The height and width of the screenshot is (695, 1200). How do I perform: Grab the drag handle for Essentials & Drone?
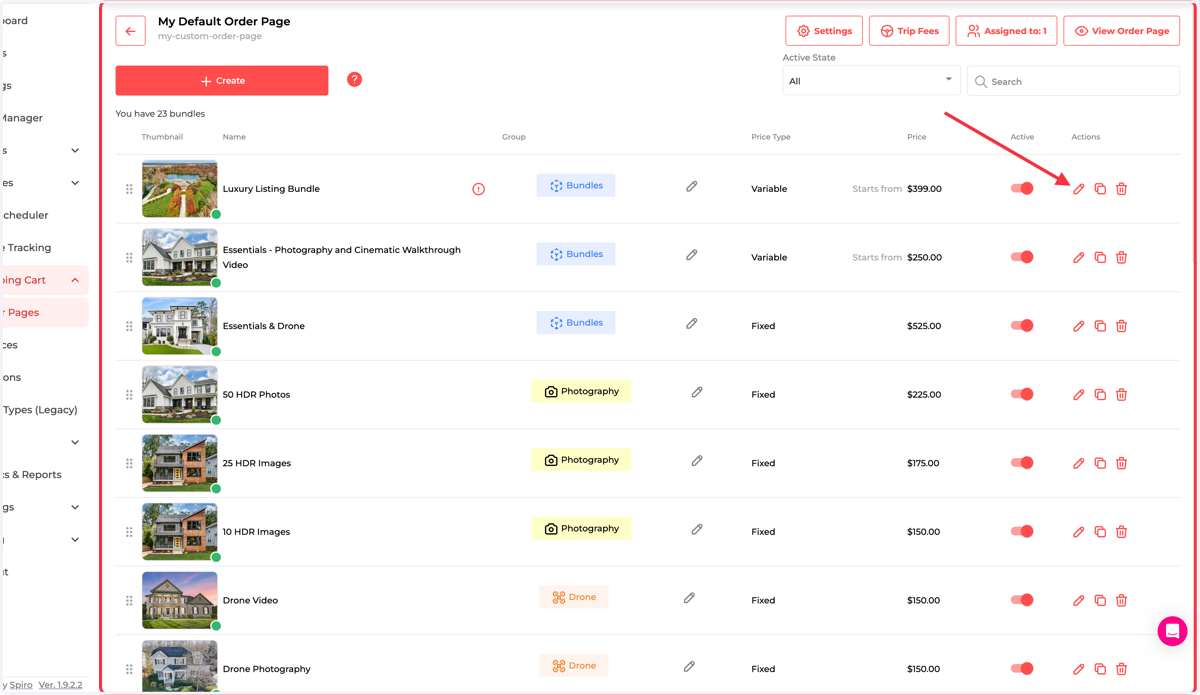click(129, 326)
